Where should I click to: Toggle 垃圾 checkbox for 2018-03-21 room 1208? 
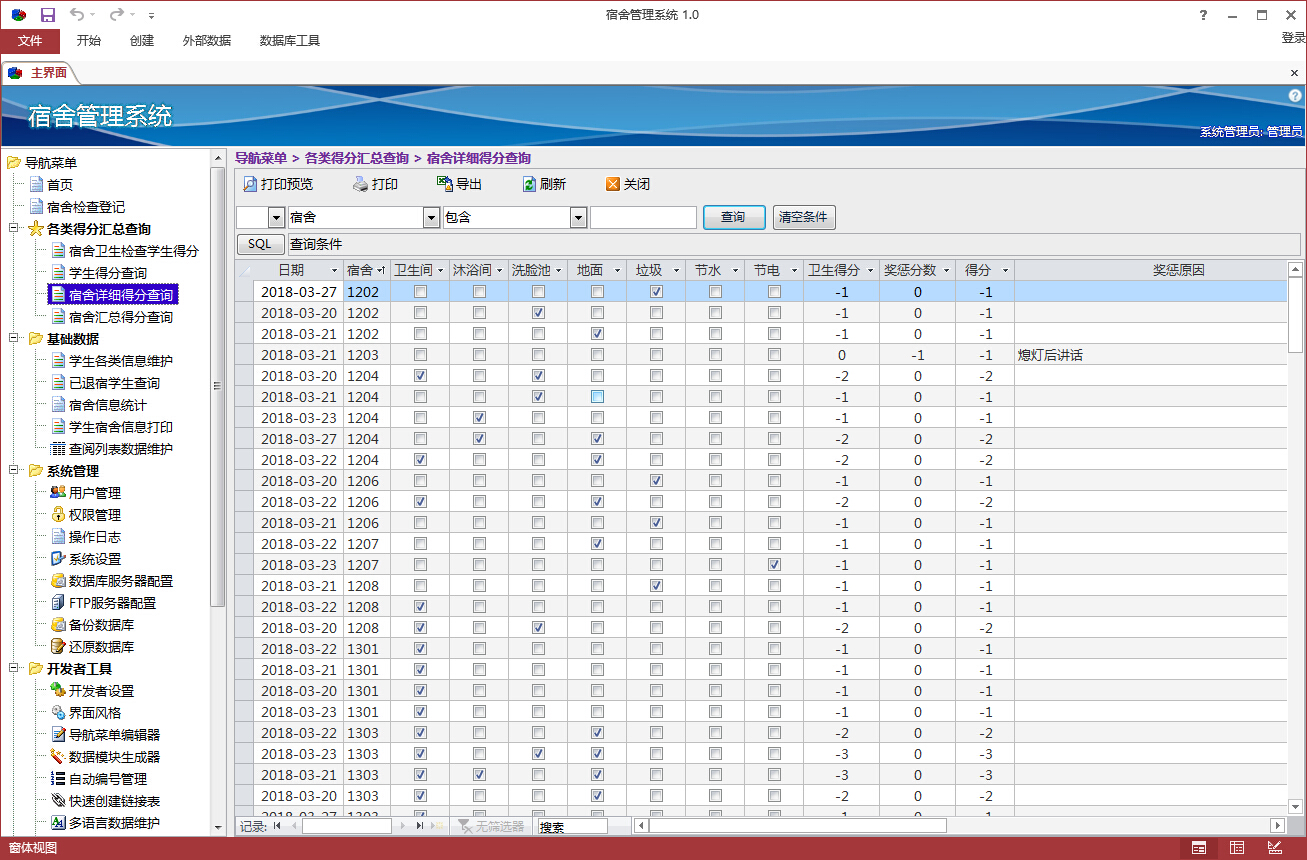point(656,586)
